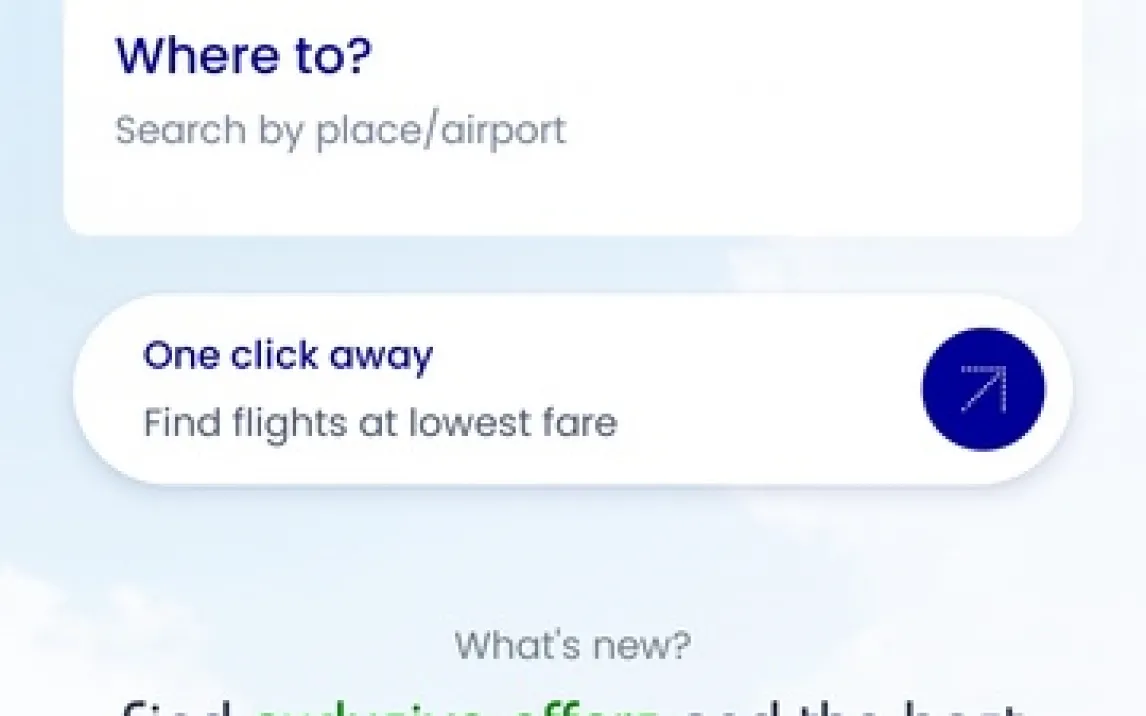Select "Find flights at lowest fare" text

point(380,422)
